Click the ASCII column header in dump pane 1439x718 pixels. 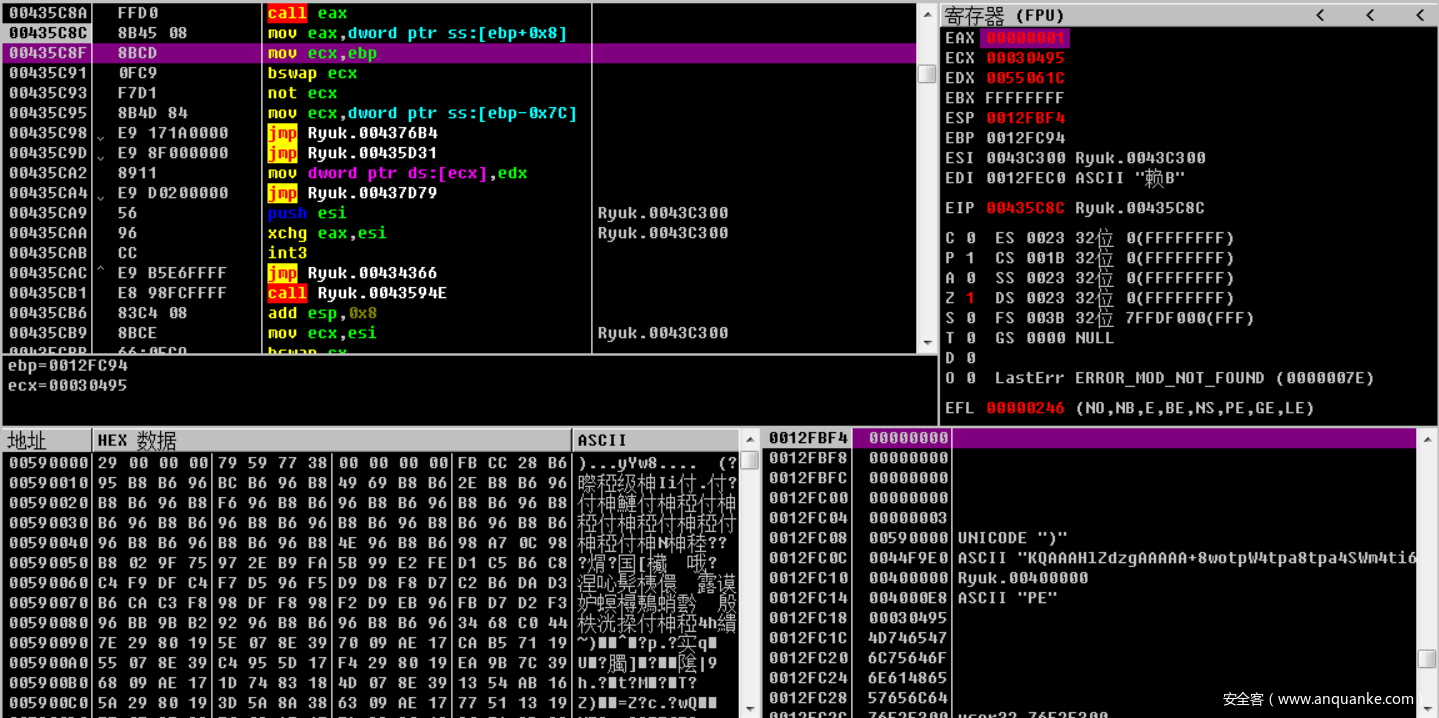[x=656, y=440]
